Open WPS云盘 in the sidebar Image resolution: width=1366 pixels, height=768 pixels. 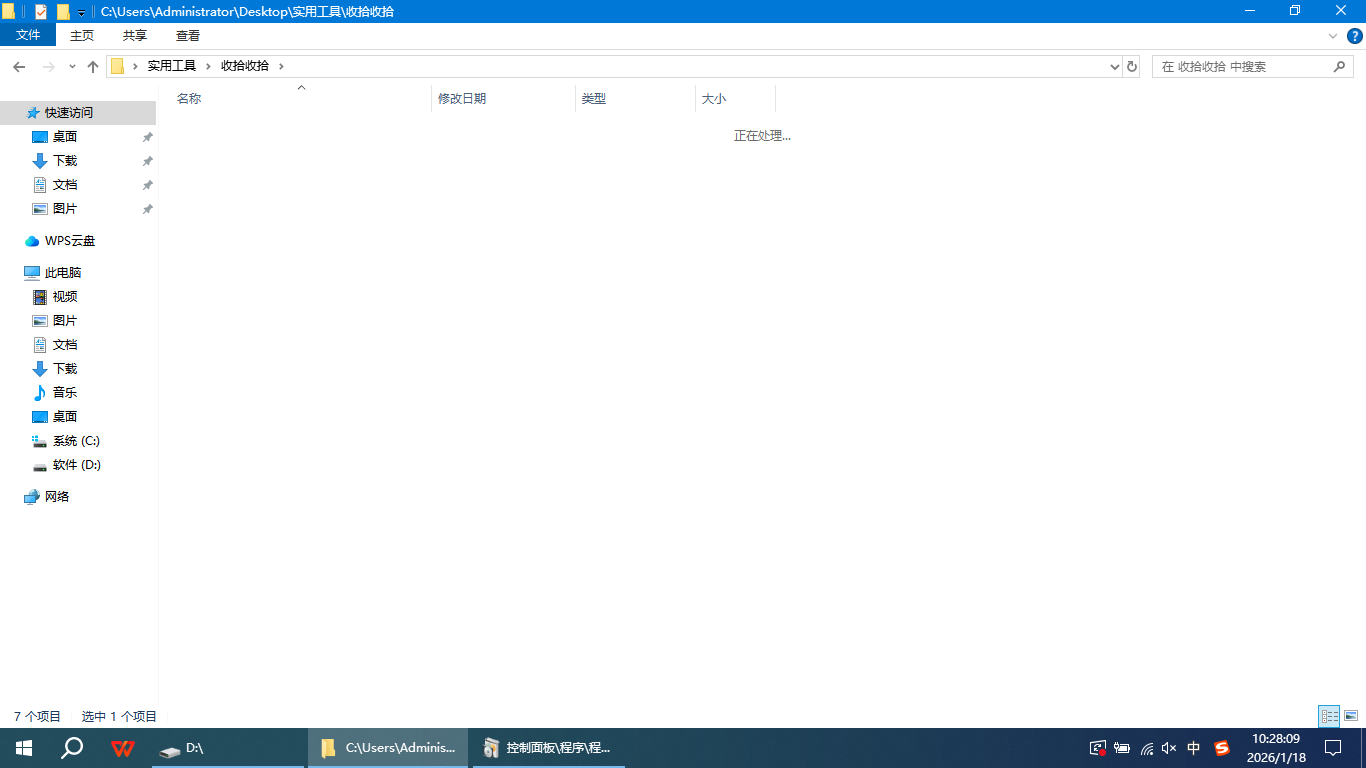pos(69,241)
